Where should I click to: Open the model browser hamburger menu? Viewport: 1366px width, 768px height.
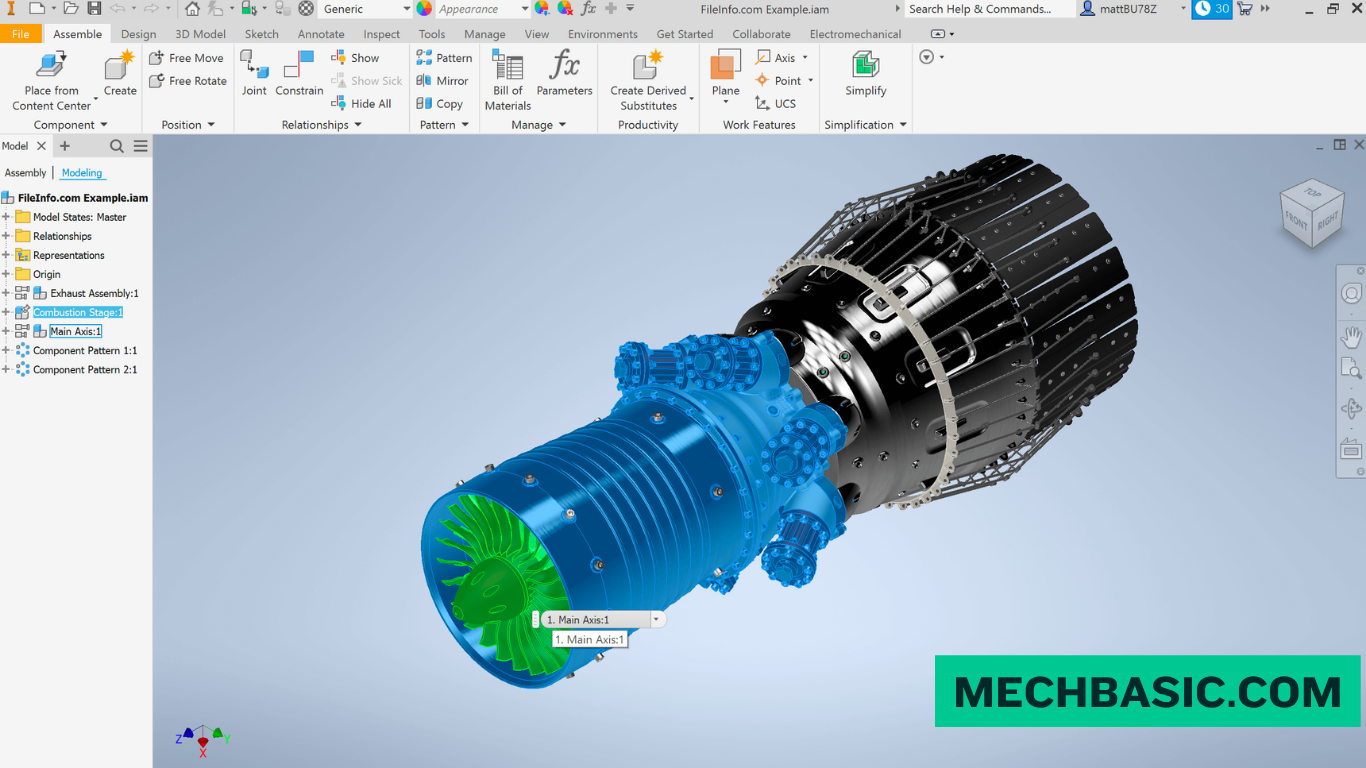tap(141, 146)
